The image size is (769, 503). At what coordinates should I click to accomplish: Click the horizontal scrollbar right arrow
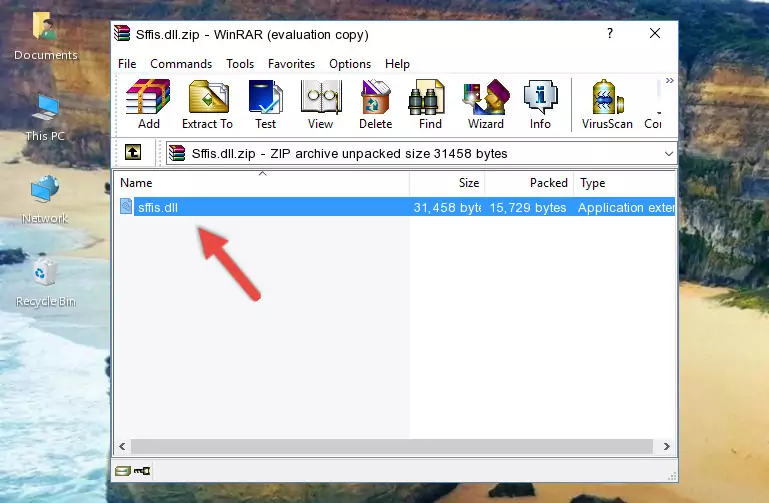click(666, 446)
